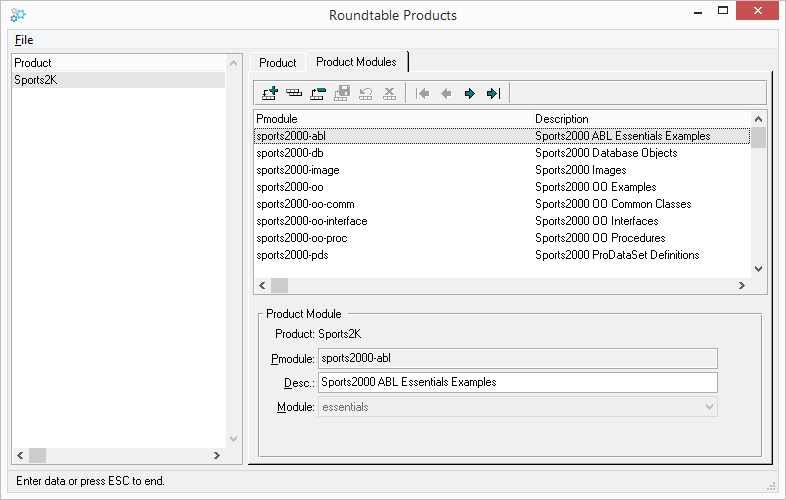Click 'Sports2000 ProDataSet Definitions' description cell
Screen dimensions: 786x500
617,255
